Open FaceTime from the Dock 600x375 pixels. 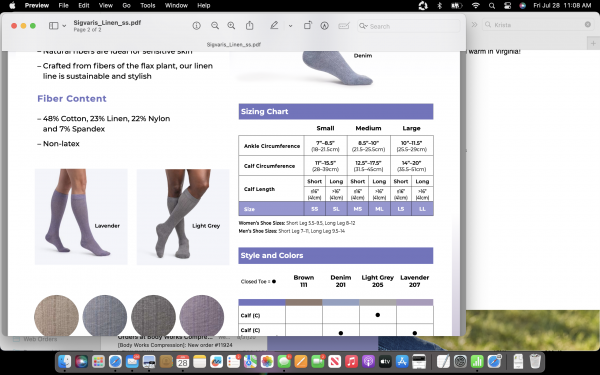pos(318,361)
